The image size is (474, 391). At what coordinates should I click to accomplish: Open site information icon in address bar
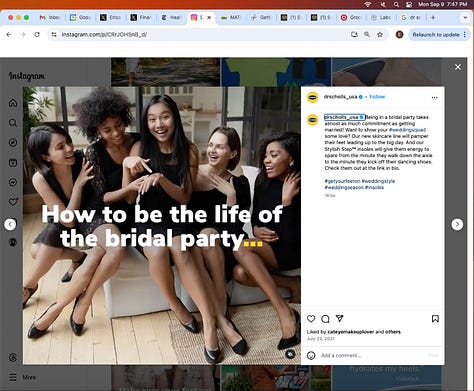click(x=54, y=35)
